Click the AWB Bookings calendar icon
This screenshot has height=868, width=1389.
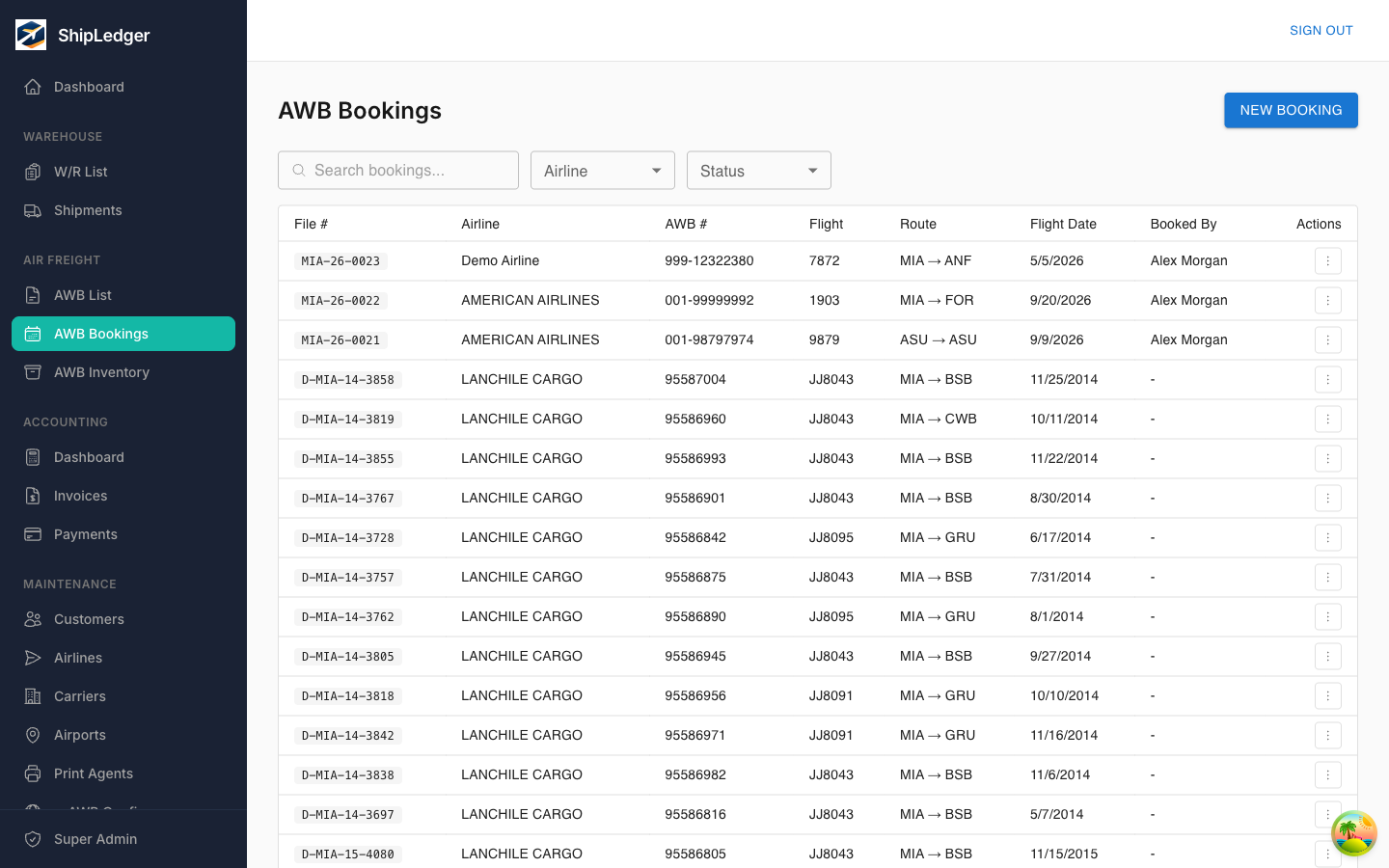(x=33, y=334)
